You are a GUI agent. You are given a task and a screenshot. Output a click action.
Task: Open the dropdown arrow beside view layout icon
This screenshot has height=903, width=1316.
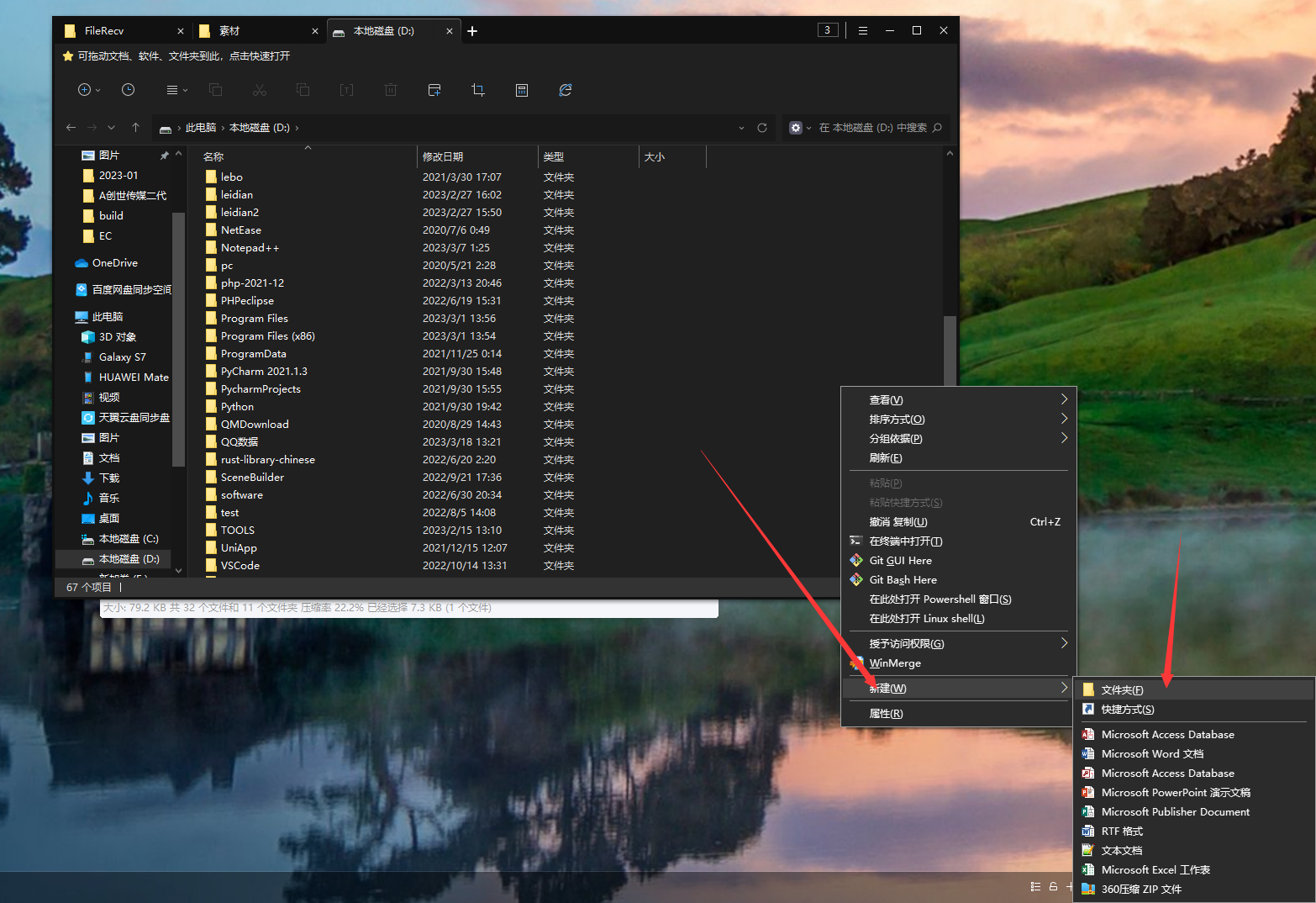186,90
